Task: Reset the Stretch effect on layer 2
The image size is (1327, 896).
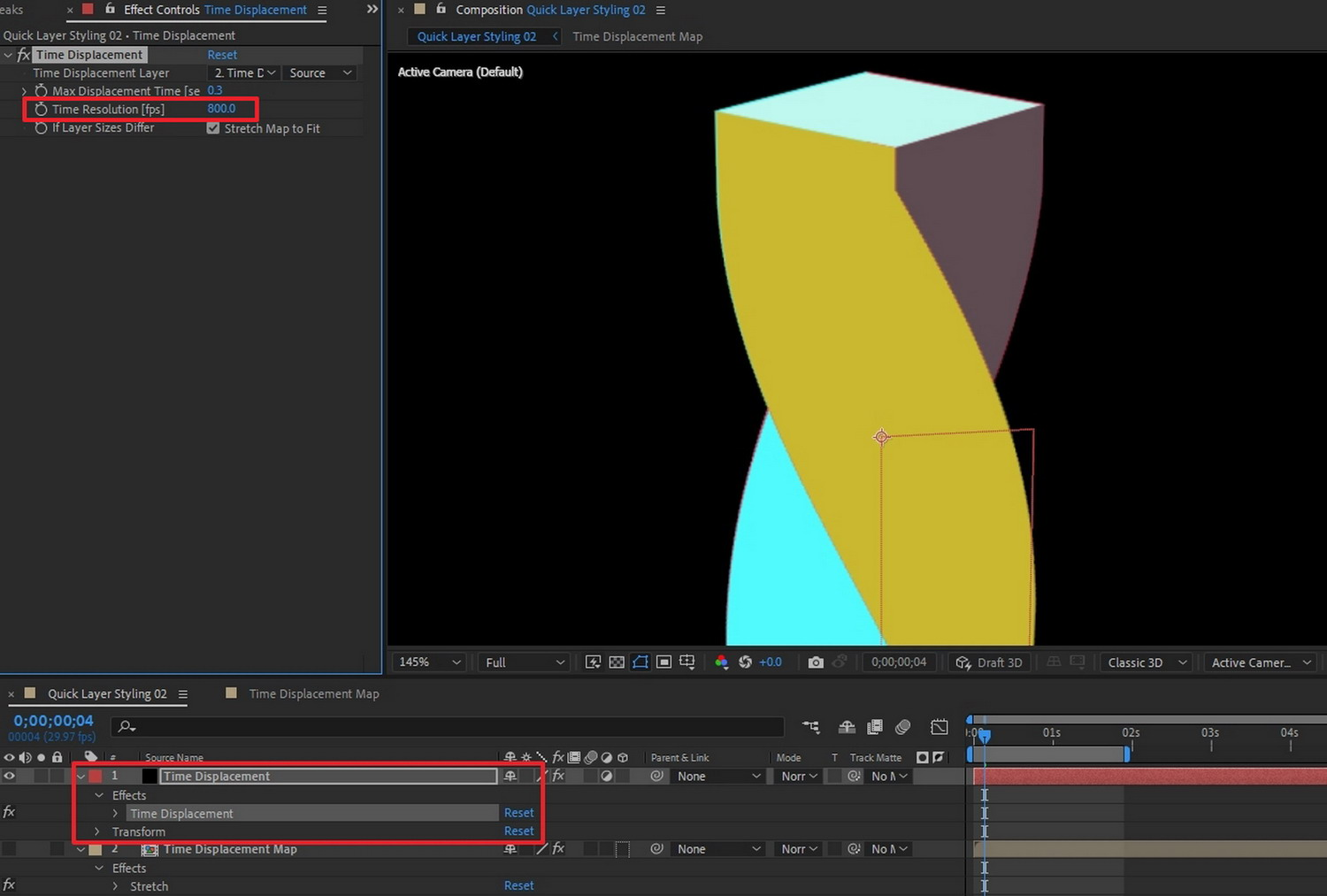Action: tap(518, 885)
